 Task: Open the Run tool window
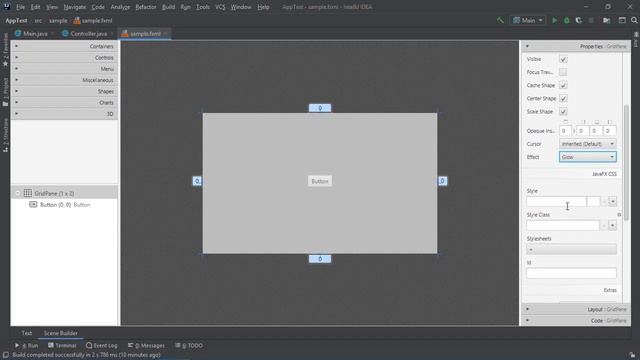tap(27, 345)
